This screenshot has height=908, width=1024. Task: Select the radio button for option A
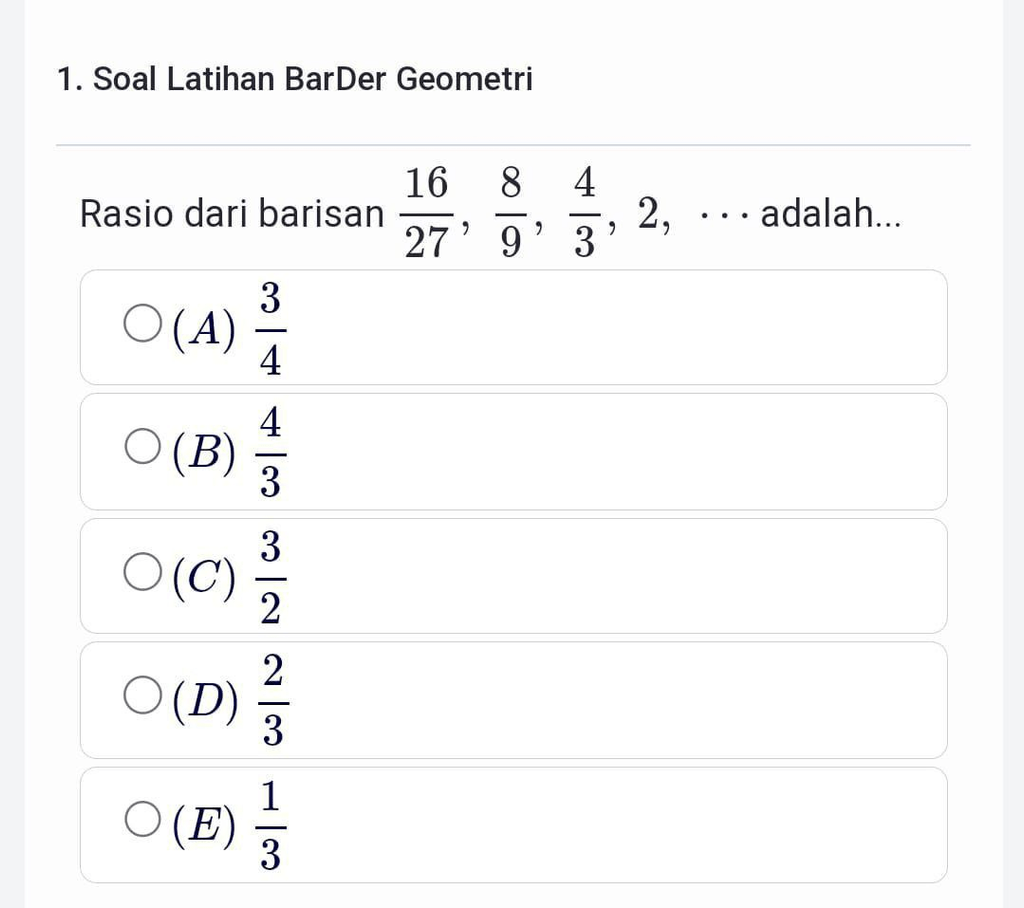coord(141,326)
